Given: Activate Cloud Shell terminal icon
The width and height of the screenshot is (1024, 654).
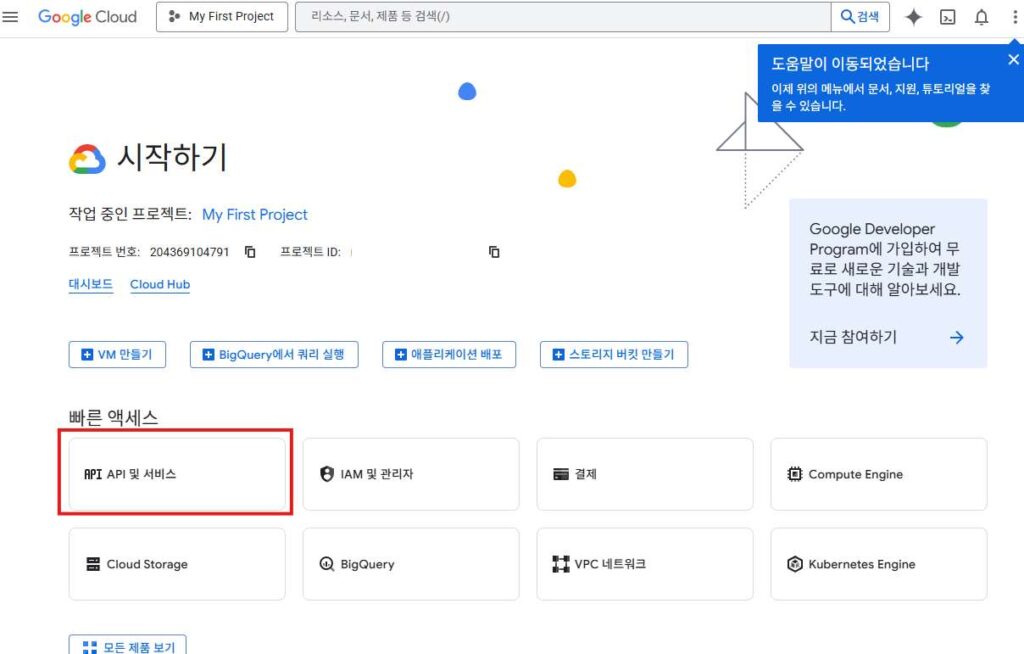Looking at the screenshot, I should tap(948, 17).
